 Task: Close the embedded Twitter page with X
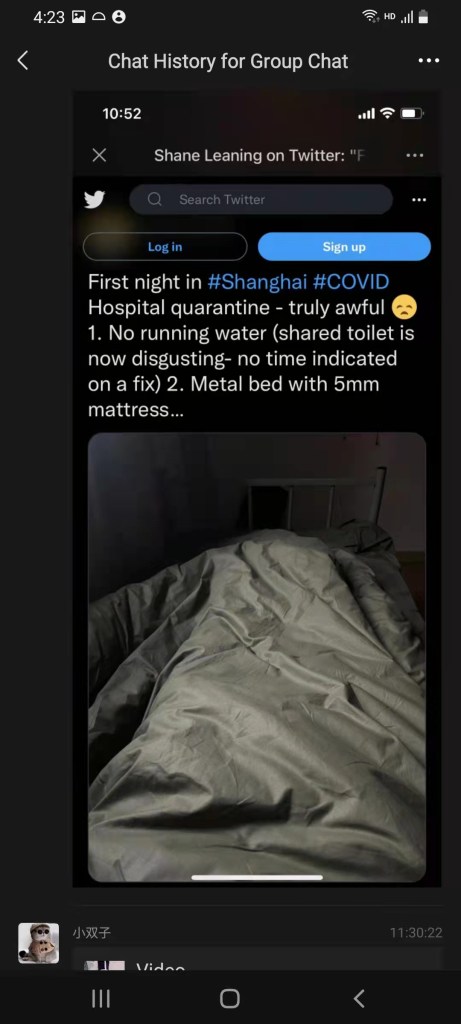tap(99, 155)
